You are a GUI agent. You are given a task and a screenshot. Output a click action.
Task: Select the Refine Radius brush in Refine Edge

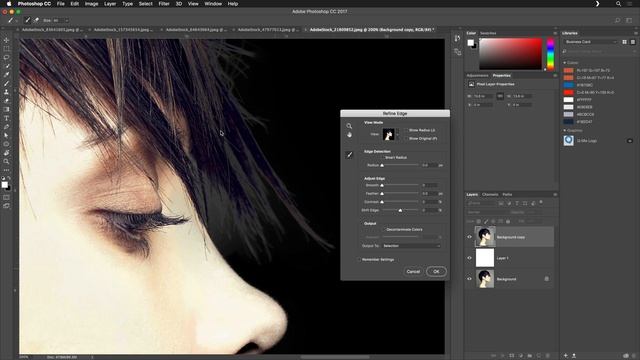pyautogui.click(x=349, y=155)
